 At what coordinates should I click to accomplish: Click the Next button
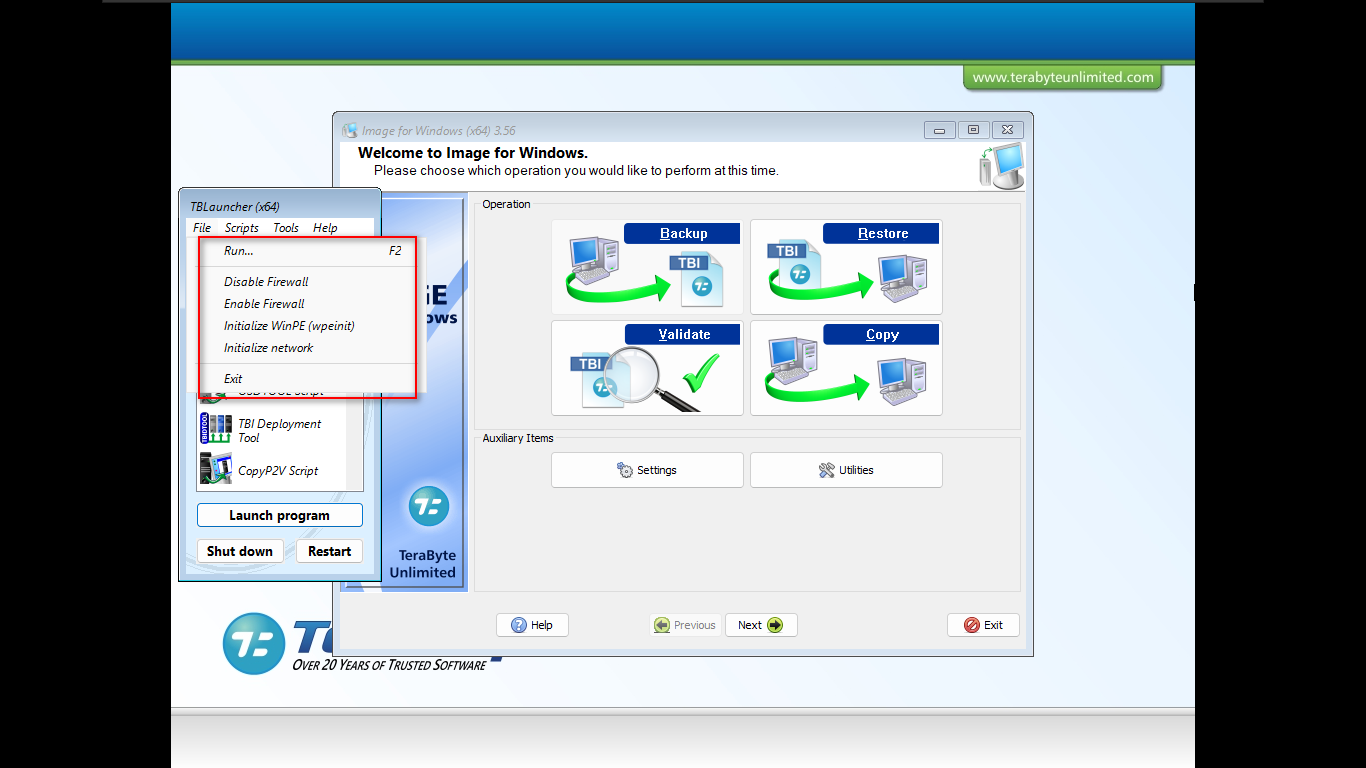click(761, 625)
